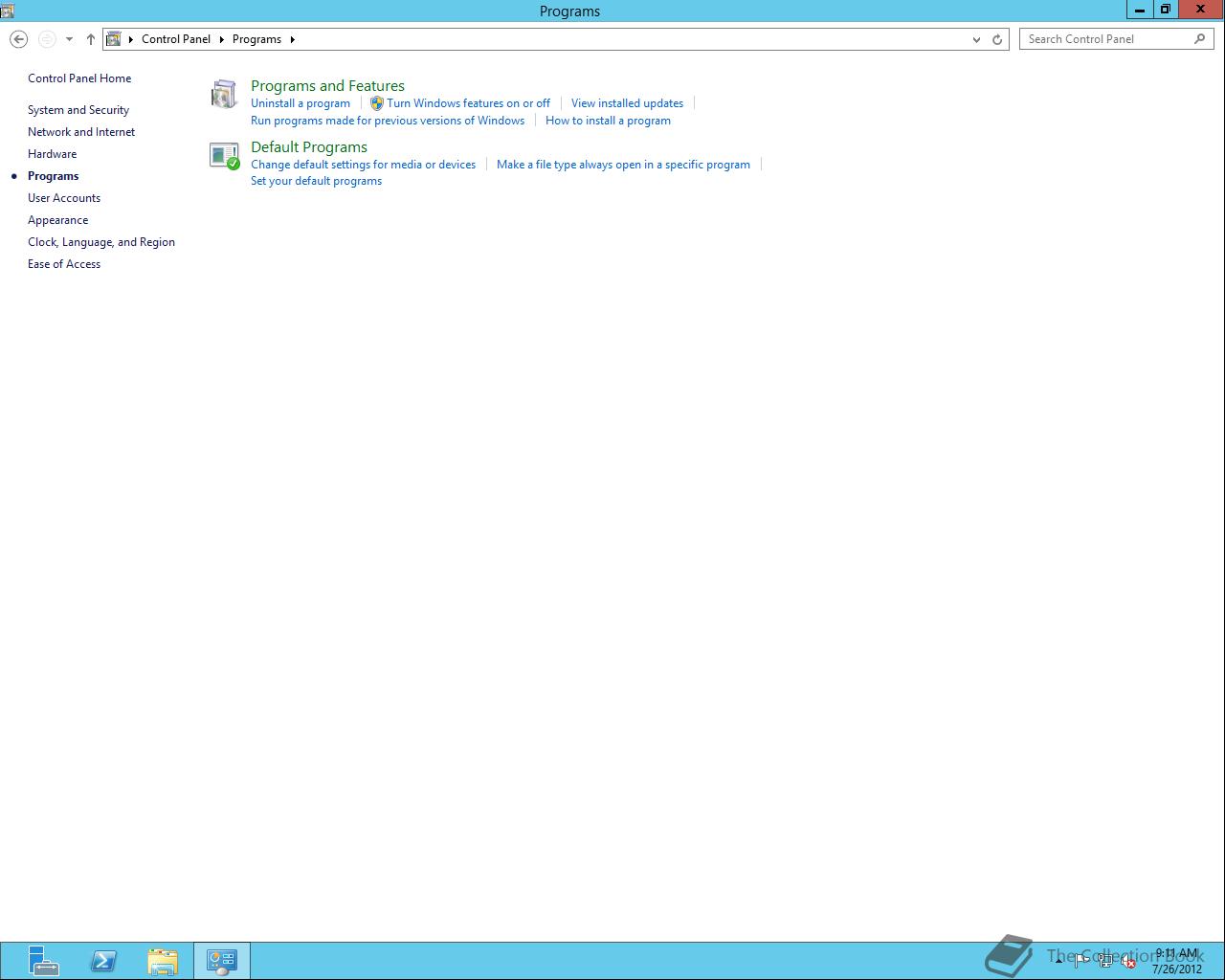Click How to install a program
Viewport: 1225px width, 980px height.
pyautogui.click(x=608, y=121)
